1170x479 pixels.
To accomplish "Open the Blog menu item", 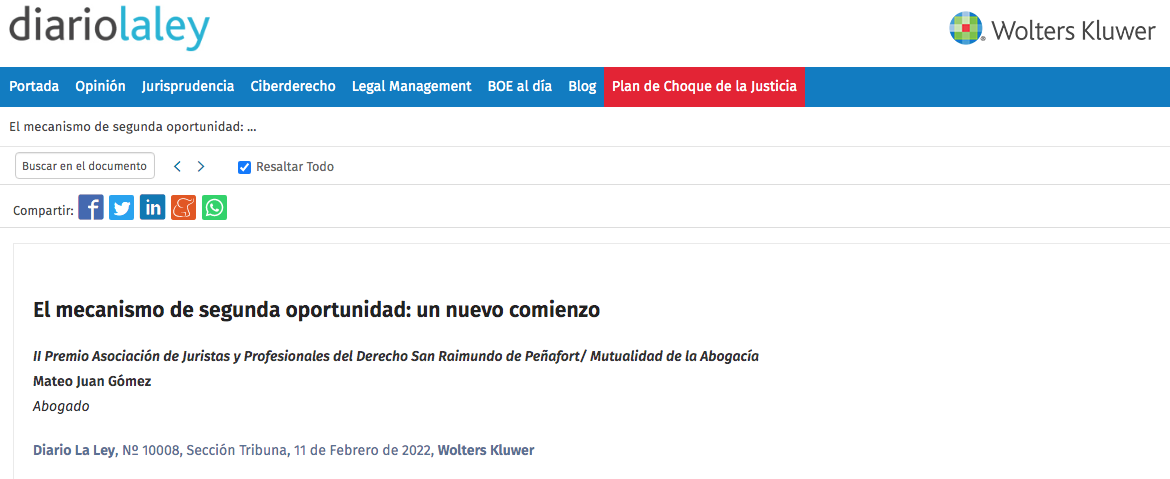I will point(582,87).
